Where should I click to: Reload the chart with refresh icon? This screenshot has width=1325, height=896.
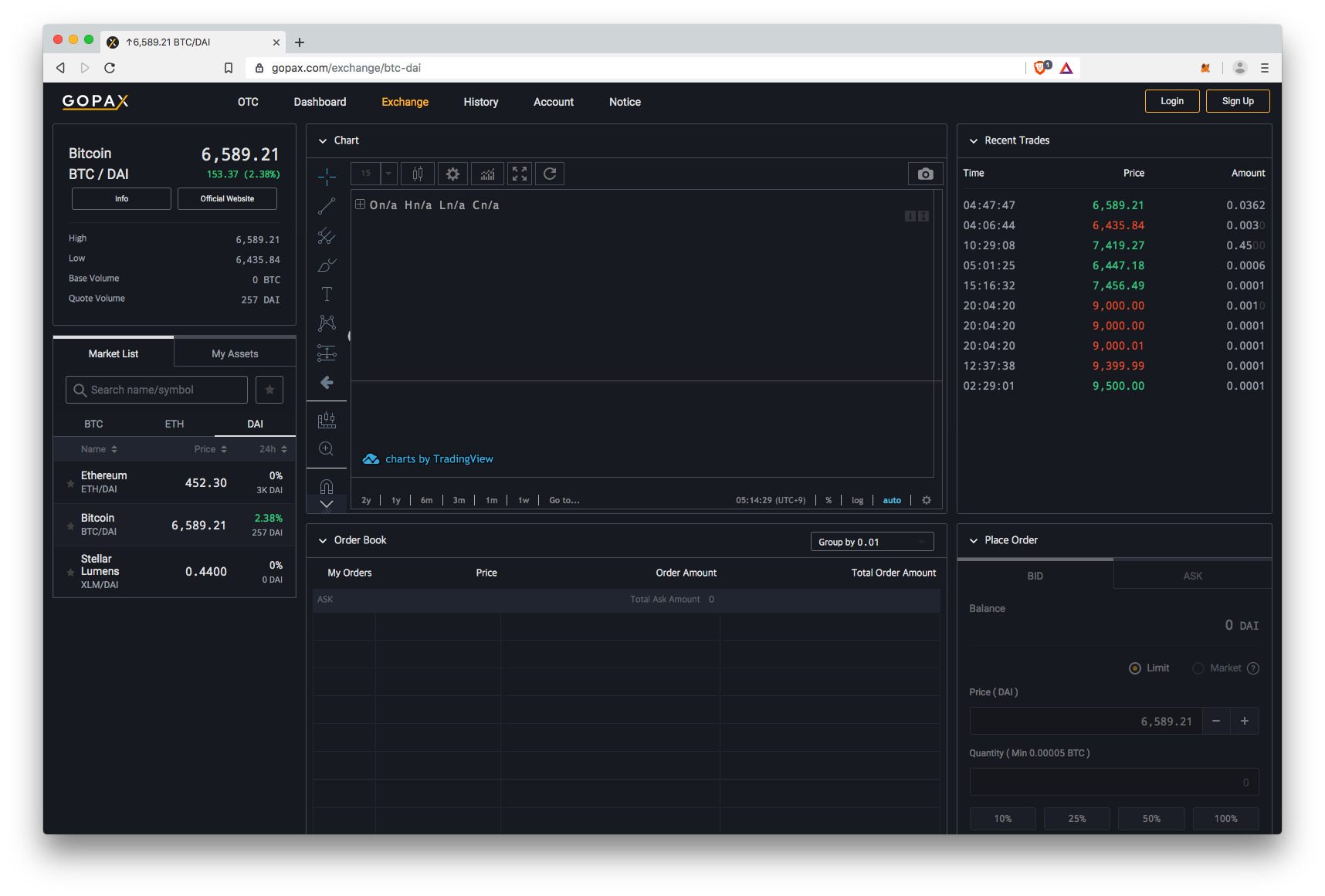click(x=550, y=174)
